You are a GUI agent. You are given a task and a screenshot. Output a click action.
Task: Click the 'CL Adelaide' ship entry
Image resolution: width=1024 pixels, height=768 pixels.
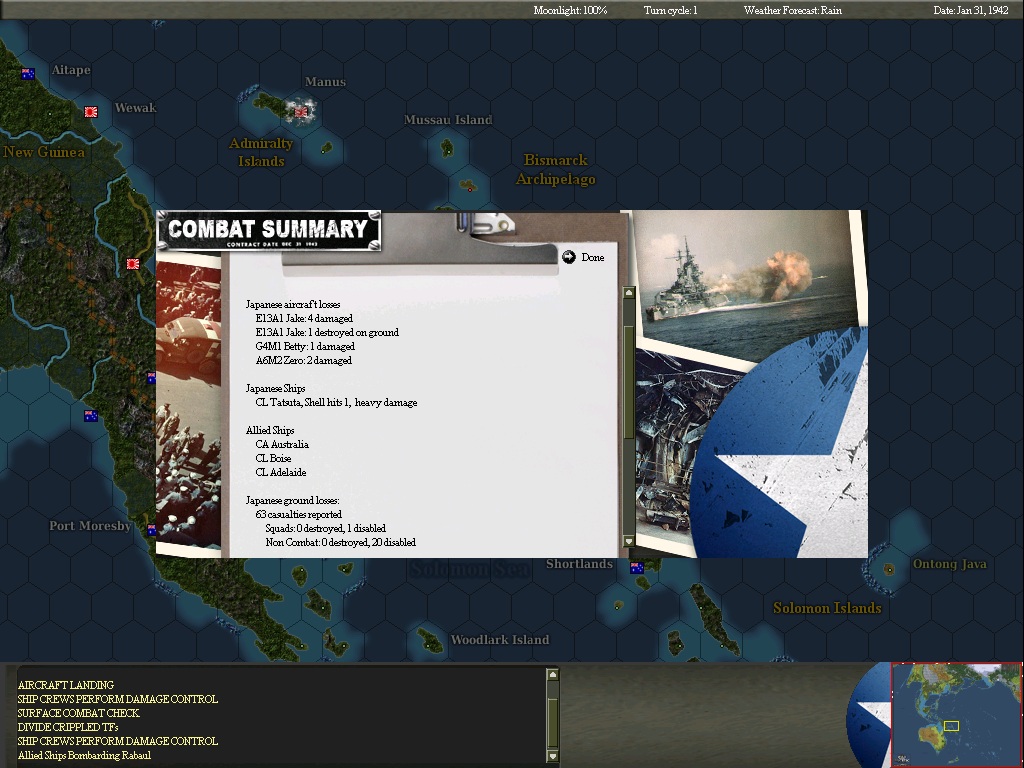click(x=281, y=472)
